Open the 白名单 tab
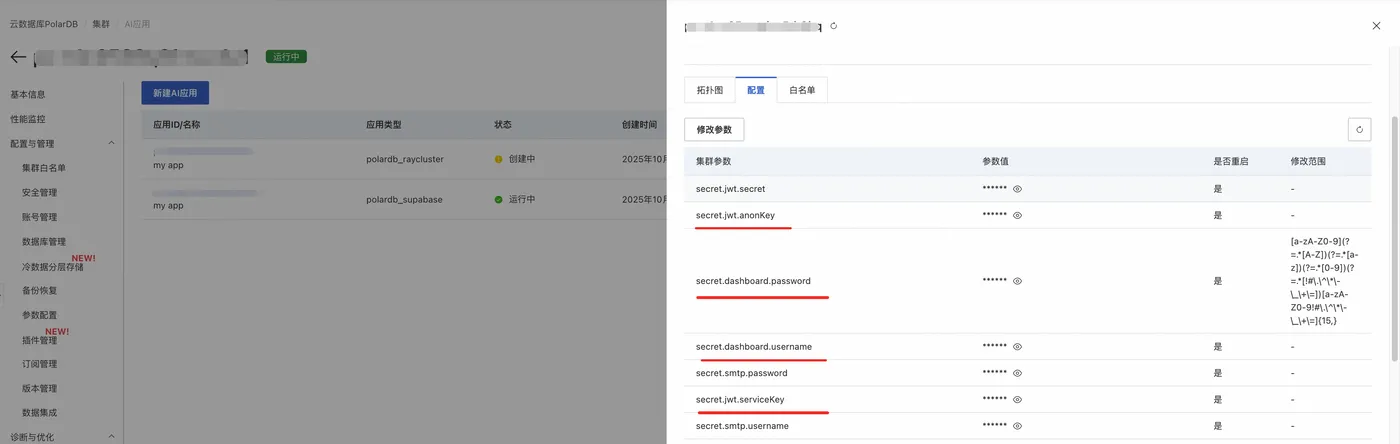The height and width of the screenshot is (444, 1400). click(802, 90)
